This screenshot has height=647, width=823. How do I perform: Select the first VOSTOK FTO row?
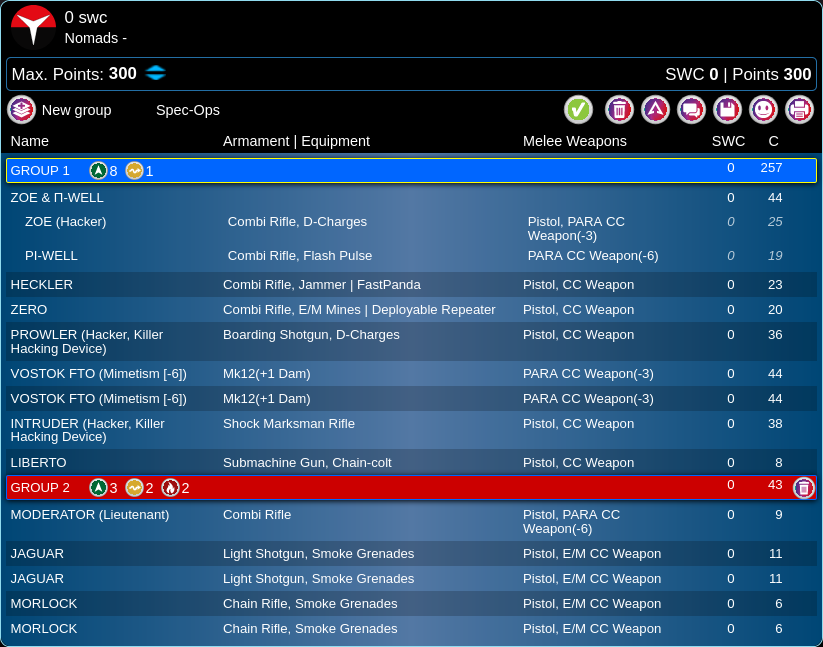coord(412,374)
